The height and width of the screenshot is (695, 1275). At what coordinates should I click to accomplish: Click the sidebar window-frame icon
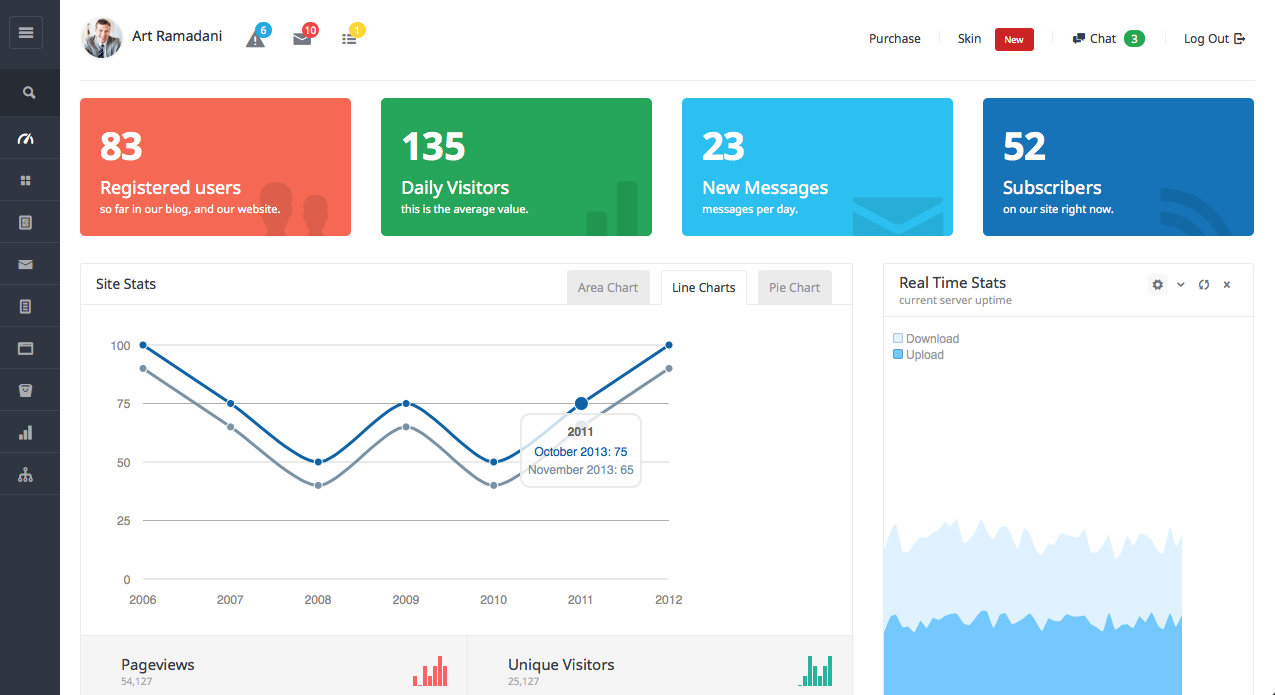[26, 349]
